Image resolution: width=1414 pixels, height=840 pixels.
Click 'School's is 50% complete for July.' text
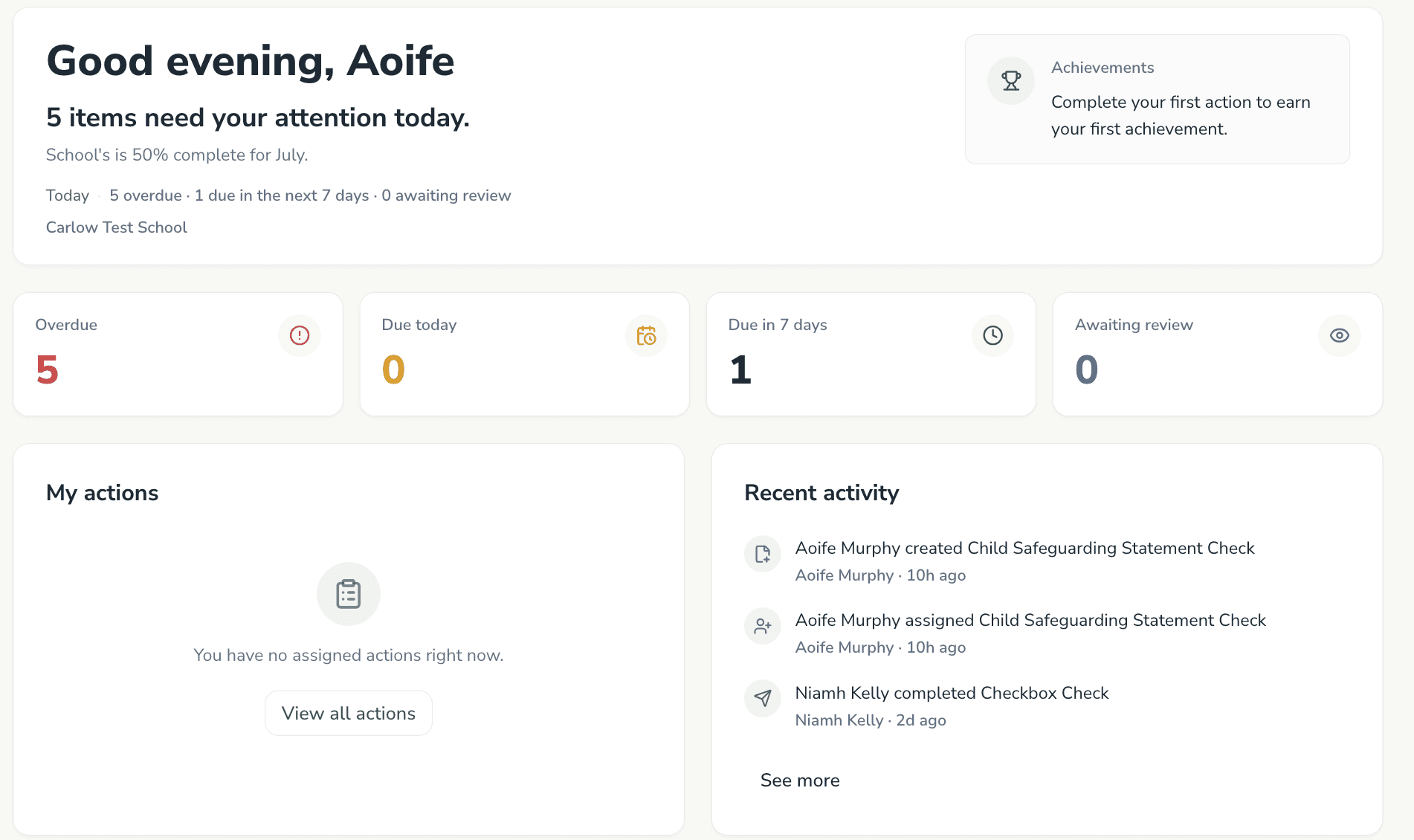coord(177,155)
